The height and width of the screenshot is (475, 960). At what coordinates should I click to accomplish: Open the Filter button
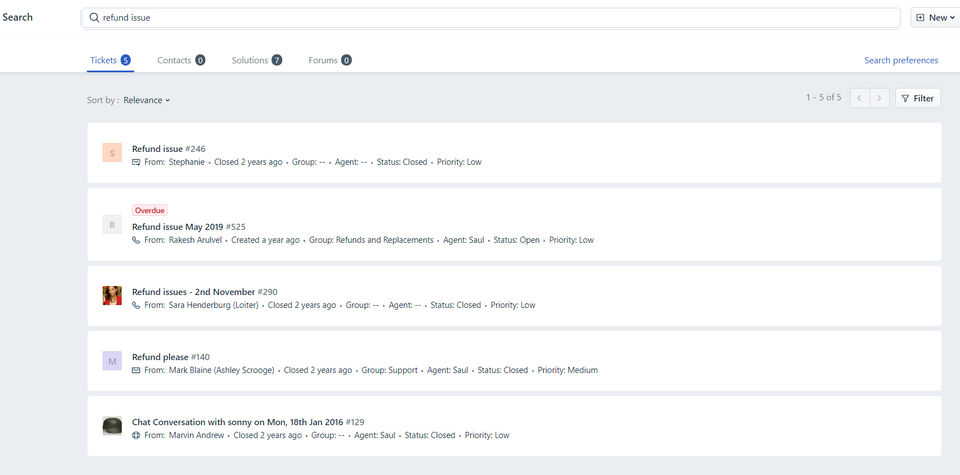point(918,98)
